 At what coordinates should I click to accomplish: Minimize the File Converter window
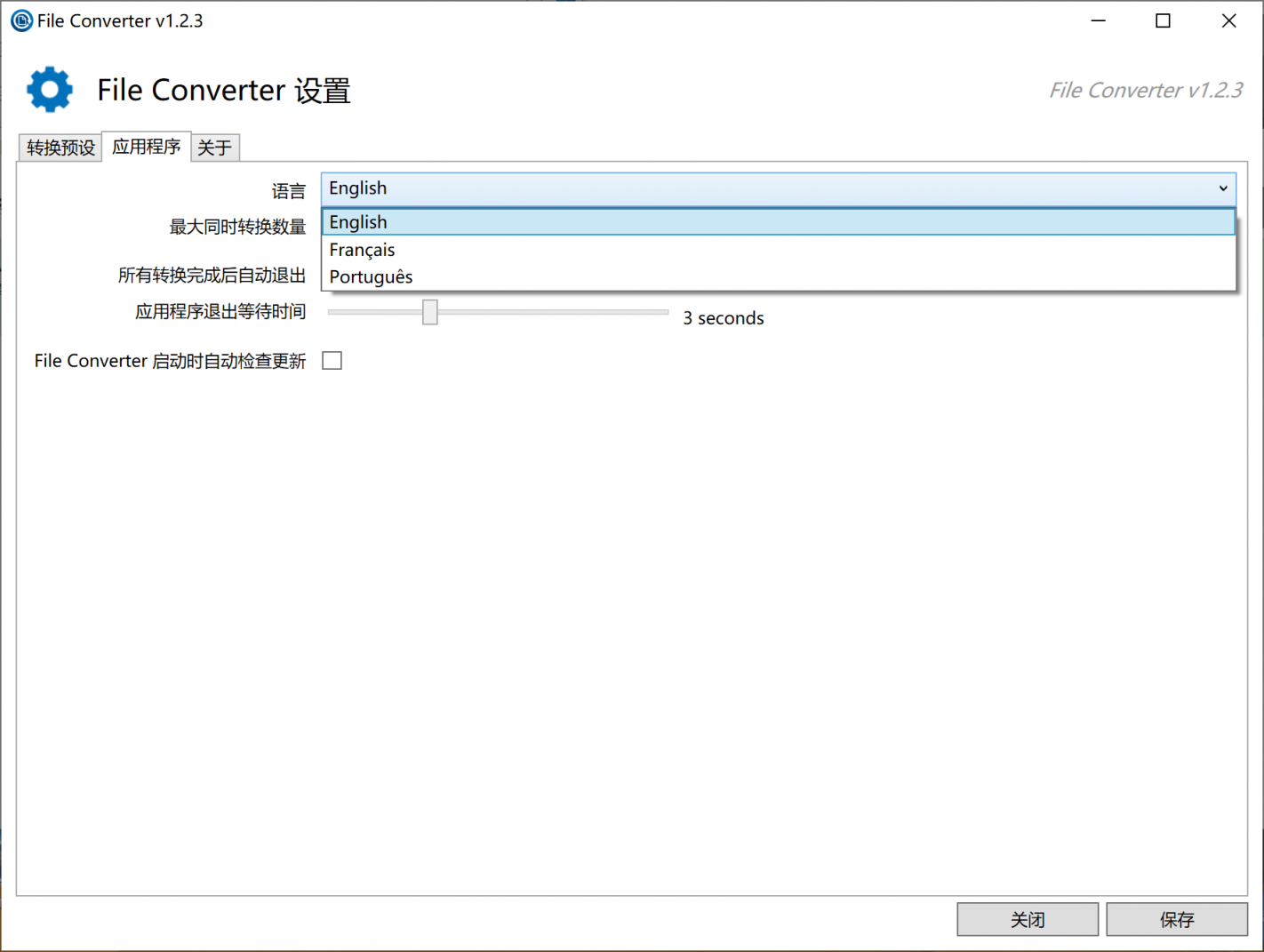[x=1099, y=20]
